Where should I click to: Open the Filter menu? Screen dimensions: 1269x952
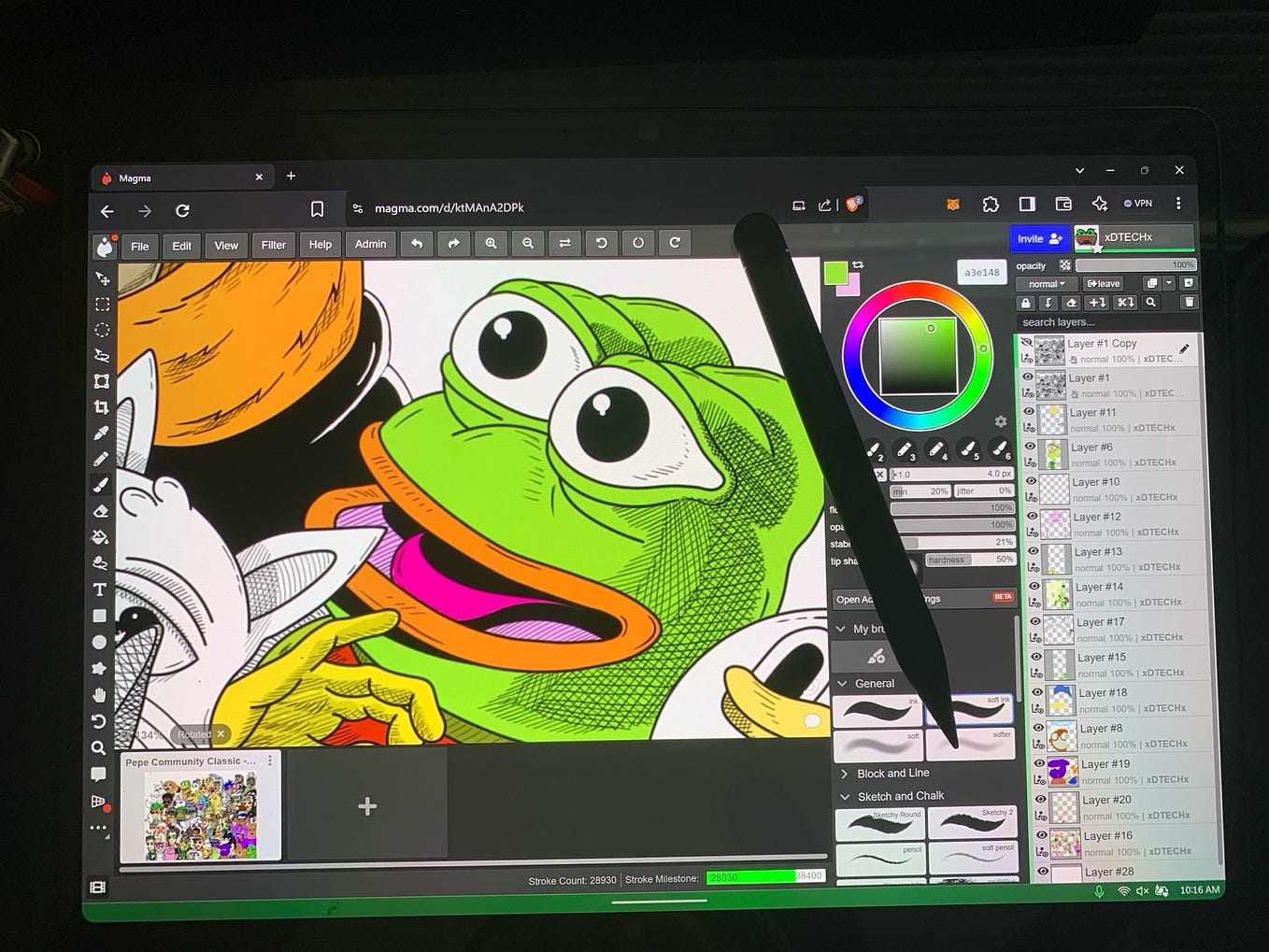(x=273, y=245)
